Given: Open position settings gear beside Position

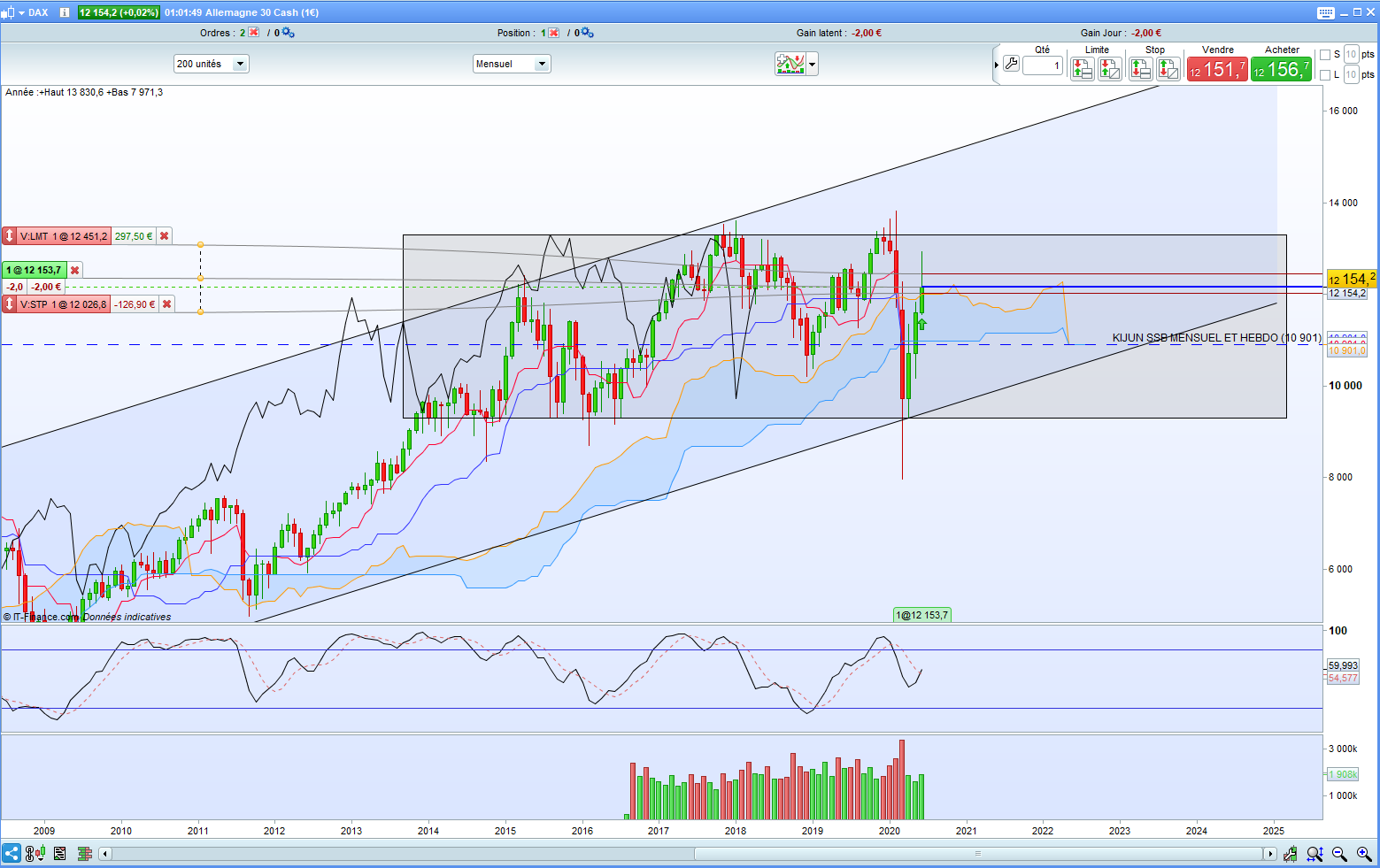Looking at the screenshot, I should pyautogui.click(x=587, y=33).
